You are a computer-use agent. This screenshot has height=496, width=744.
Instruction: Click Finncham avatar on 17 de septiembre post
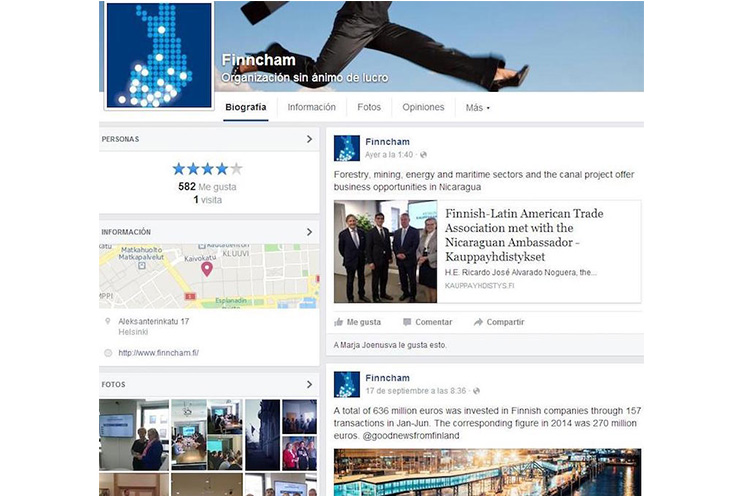point(346,384)
